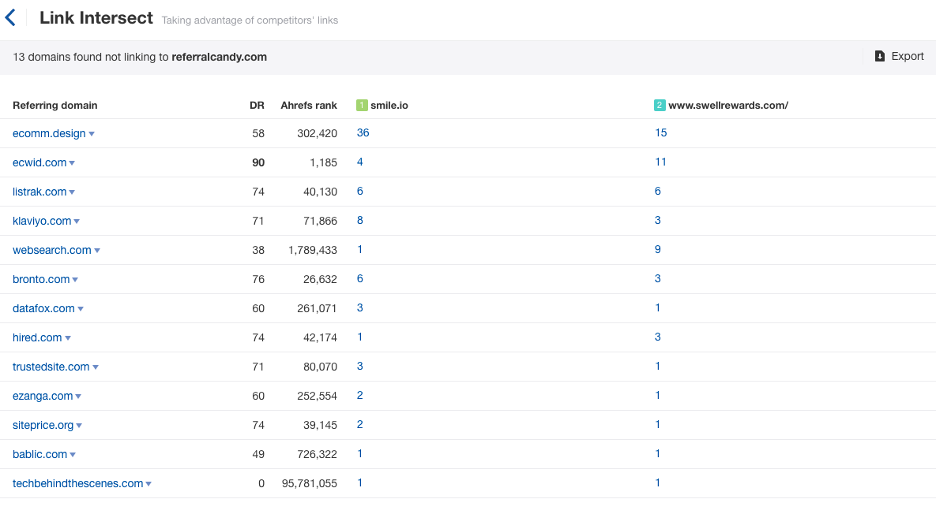Click swellrewards link count 6 for listrak.com
This screenshot has height=514, width=936.
coord(658,191)
